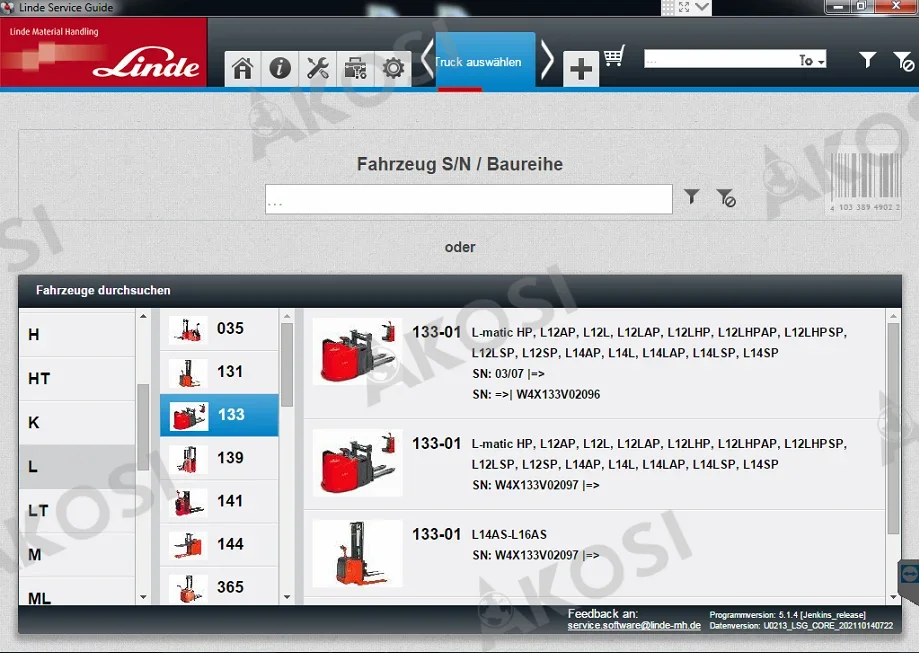Image resolution: width=919 pixels, height=653 pixels.
Task: Add a new tab with plus button
Action: coord(581,69)
